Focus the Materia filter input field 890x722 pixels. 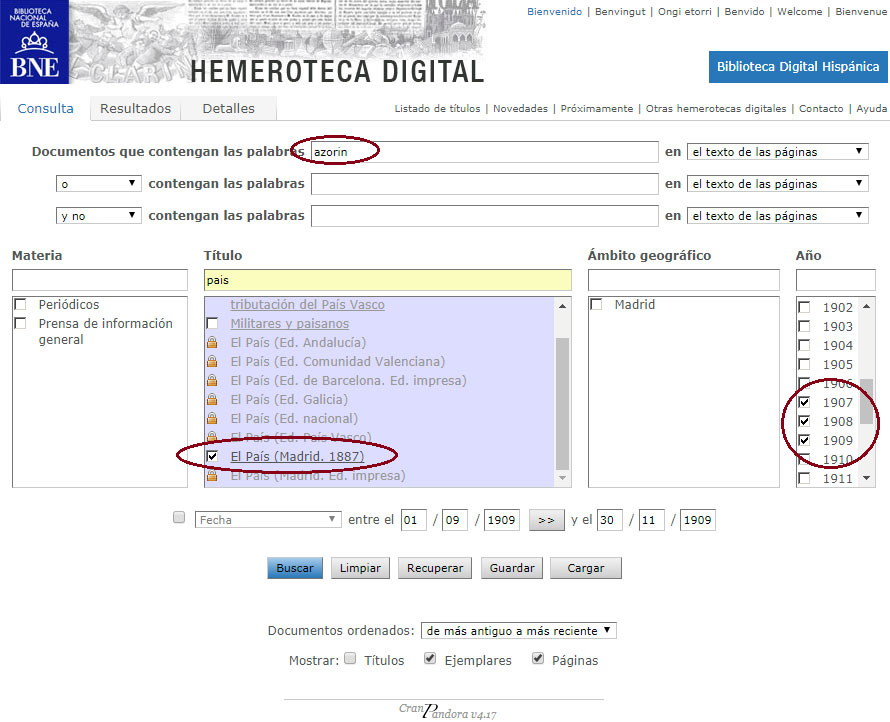100,280
